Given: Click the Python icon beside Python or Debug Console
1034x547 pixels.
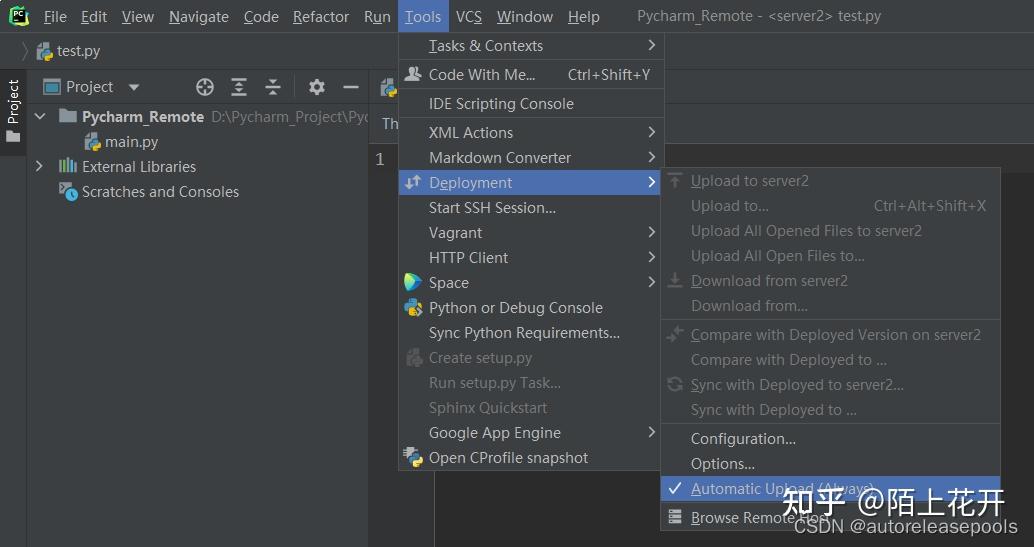Looking at the screenshot, I should click(413, 308).
